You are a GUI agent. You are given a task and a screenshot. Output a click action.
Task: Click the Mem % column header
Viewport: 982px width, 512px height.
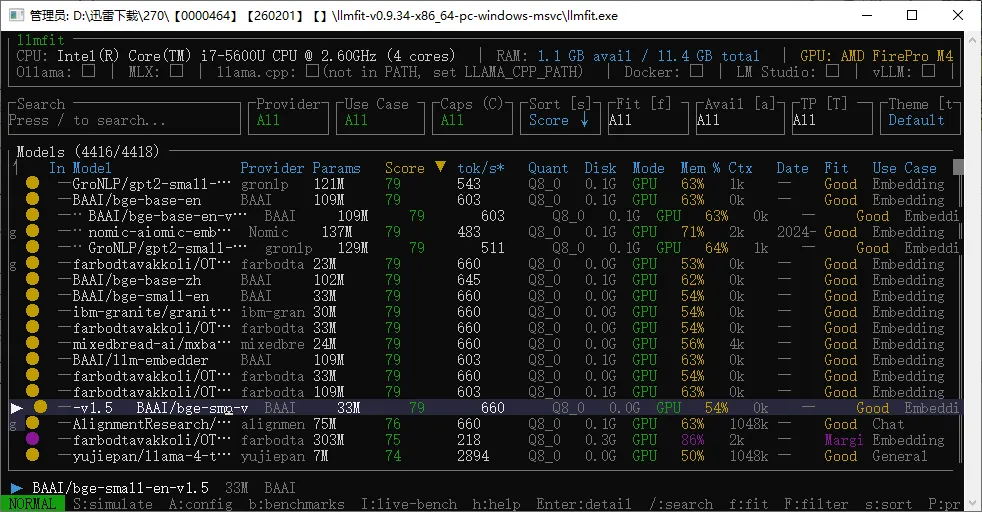click(x=700, y=168)
